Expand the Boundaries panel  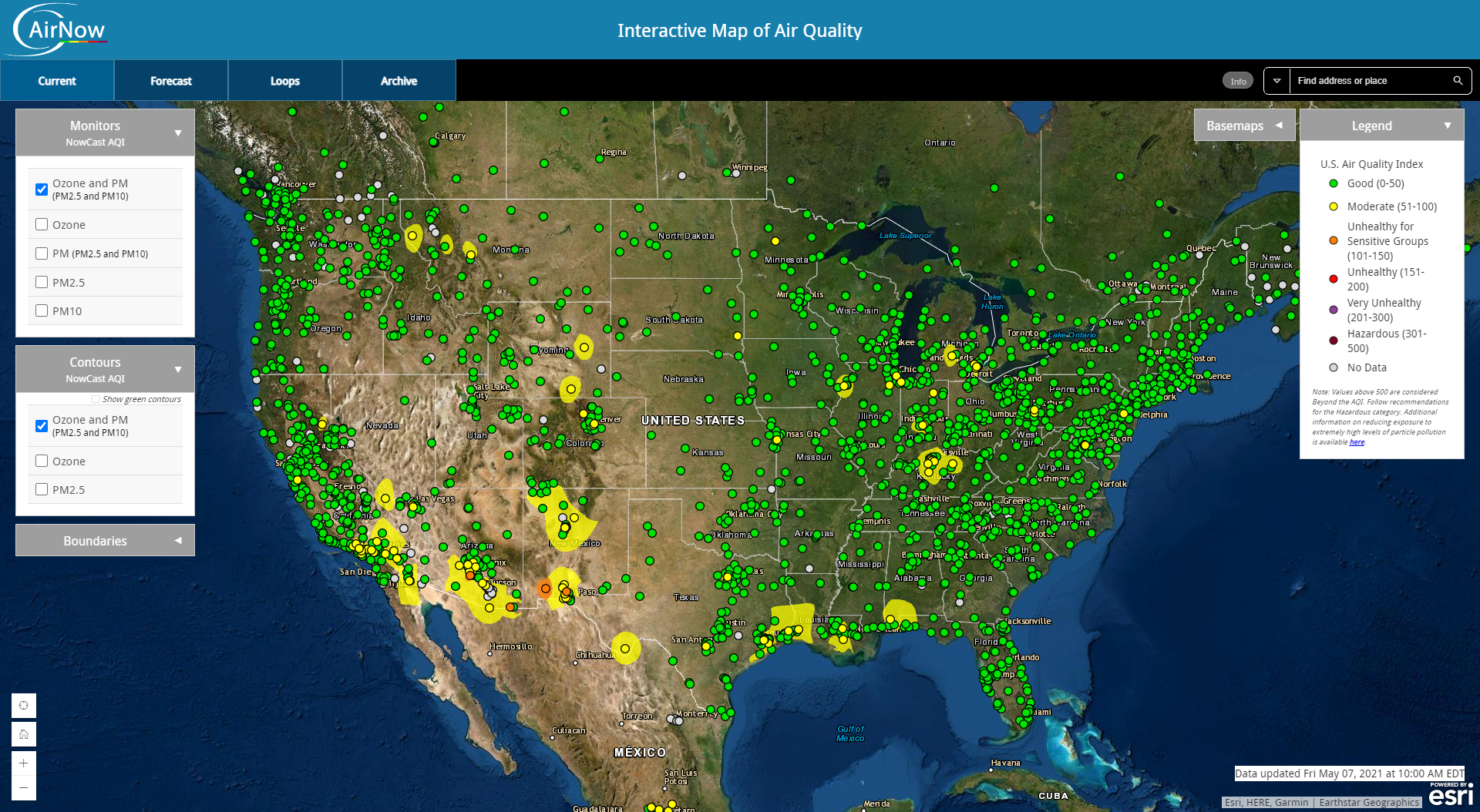(105, 541)
